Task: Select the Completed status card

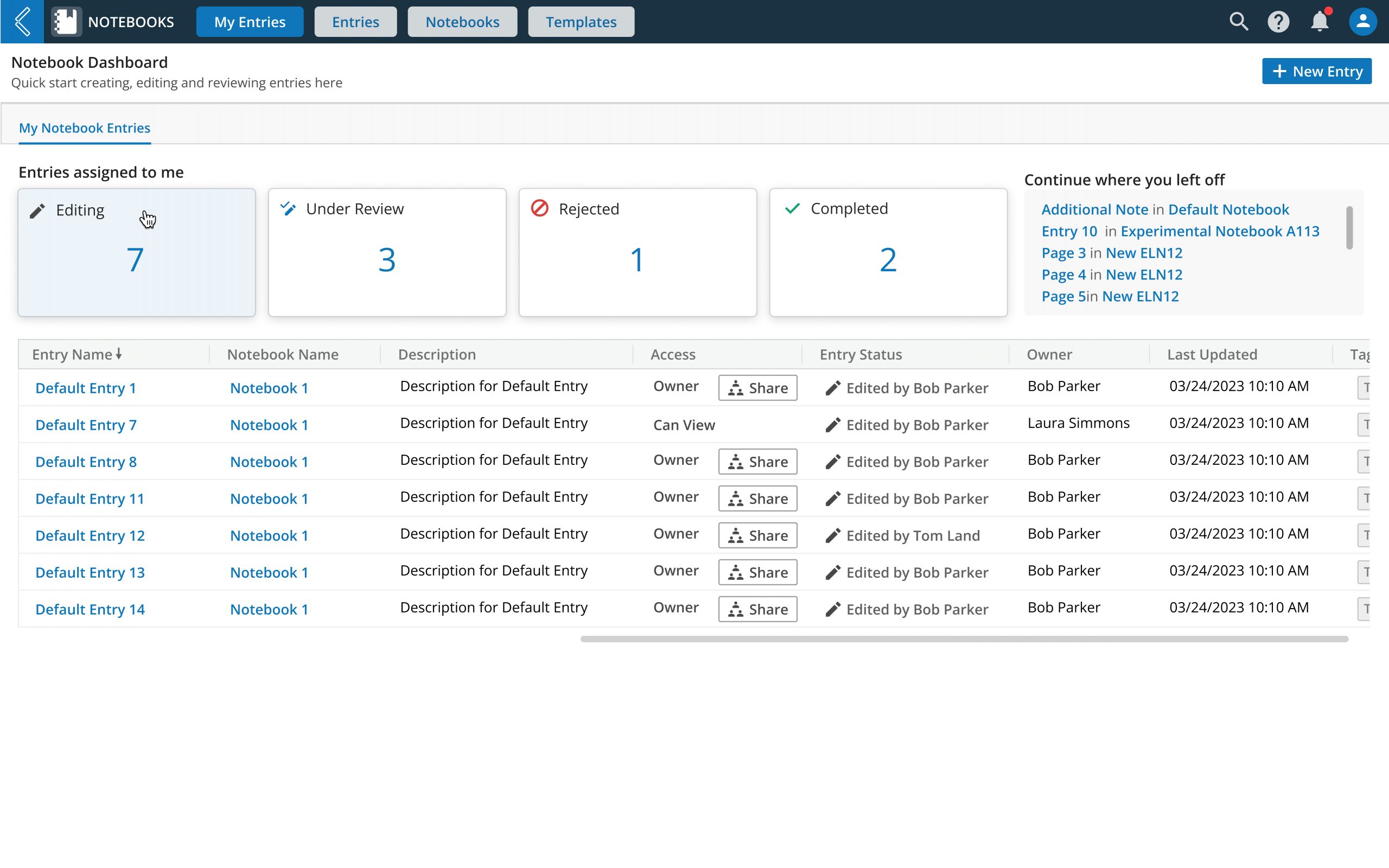Action: [x=888, y=253]
